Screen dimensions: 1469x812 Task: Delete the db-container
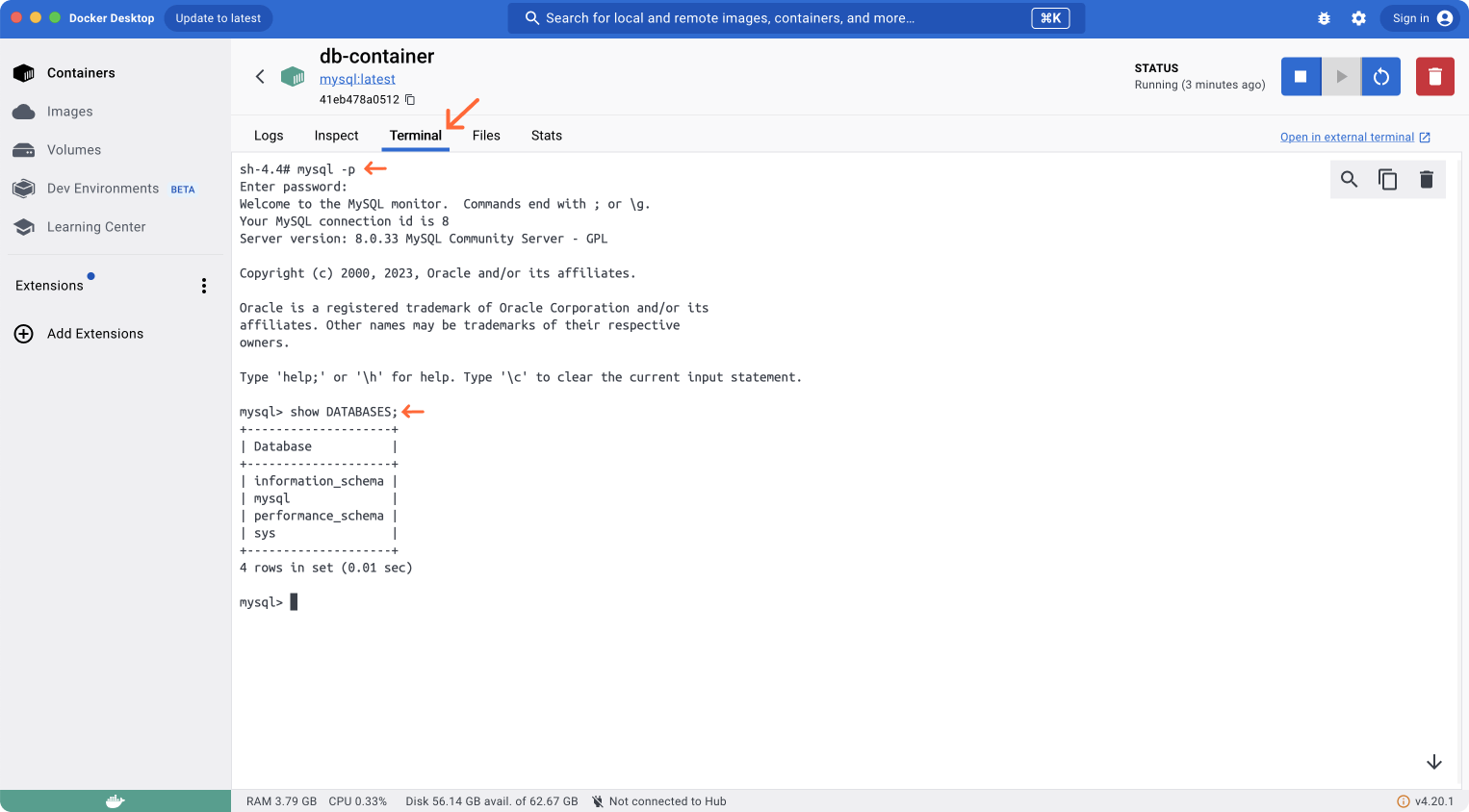(x=1435, y=76)
